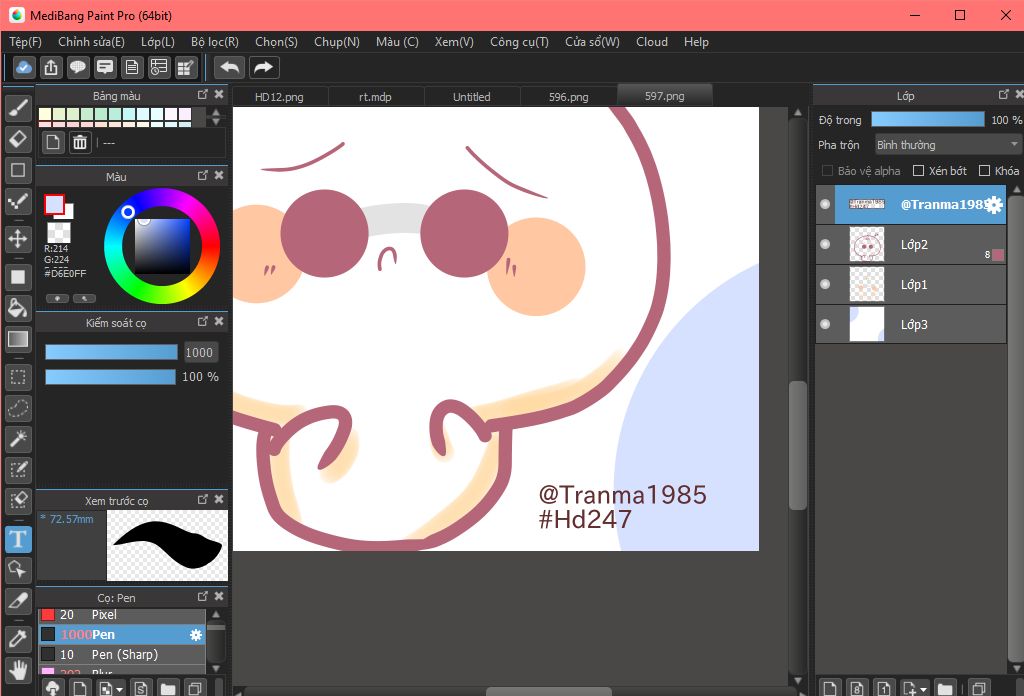Select the Hand pan tool

pyautogui.click(x=18, y=669)
